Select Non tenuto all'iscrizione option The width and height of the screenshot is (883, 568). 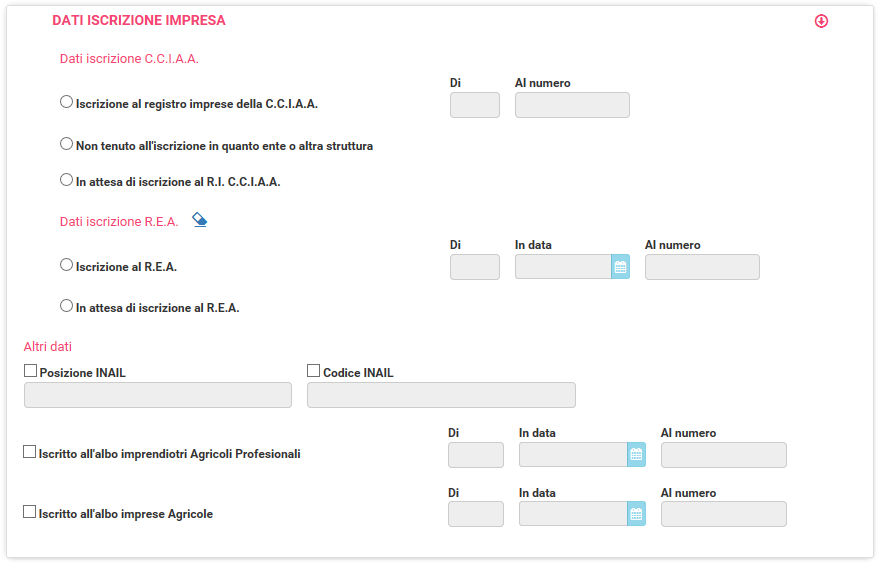click(66, 144)
